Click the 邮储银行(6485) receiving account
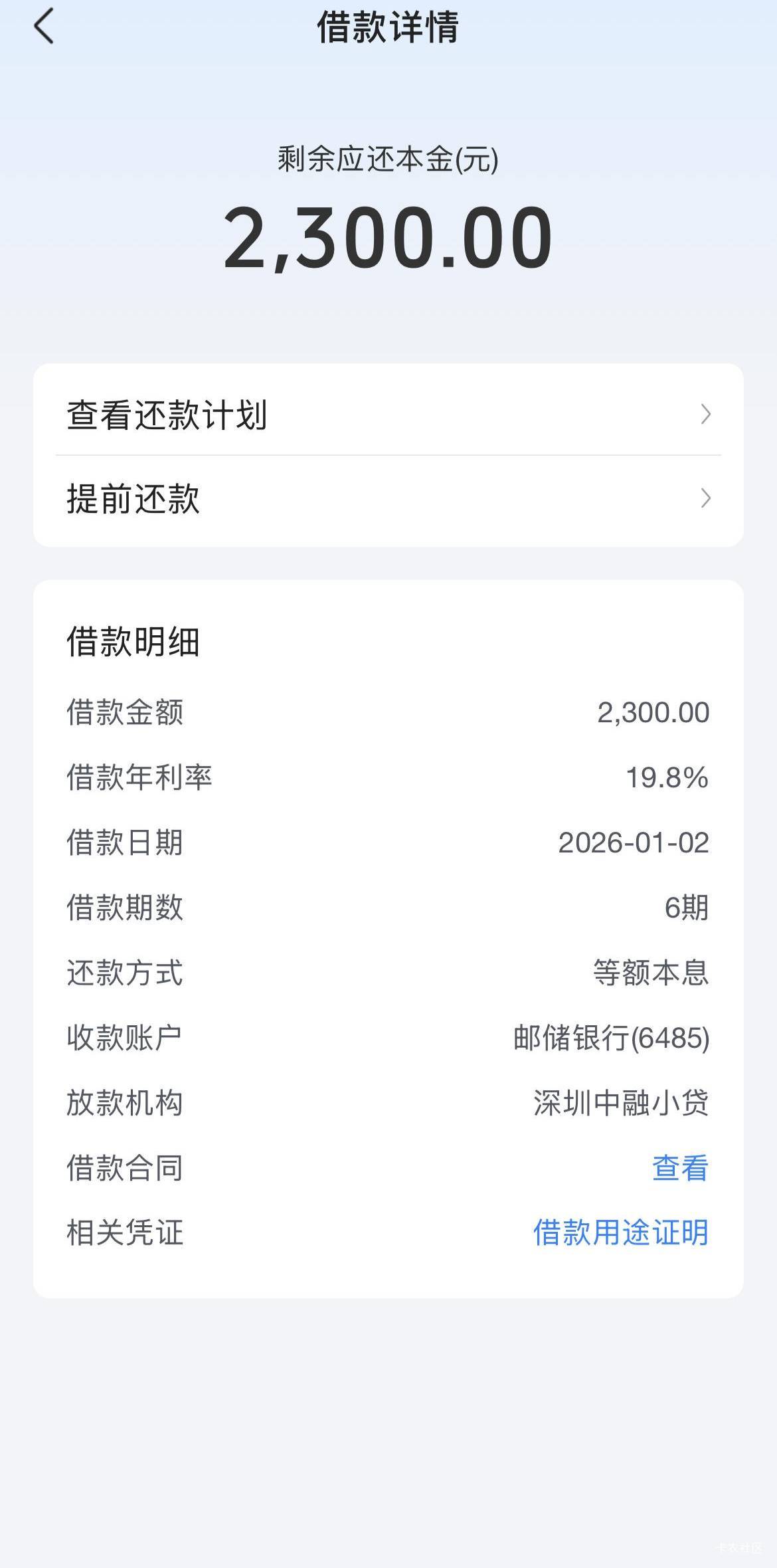The image size is (777, 1568). (x=611, y=1038)
